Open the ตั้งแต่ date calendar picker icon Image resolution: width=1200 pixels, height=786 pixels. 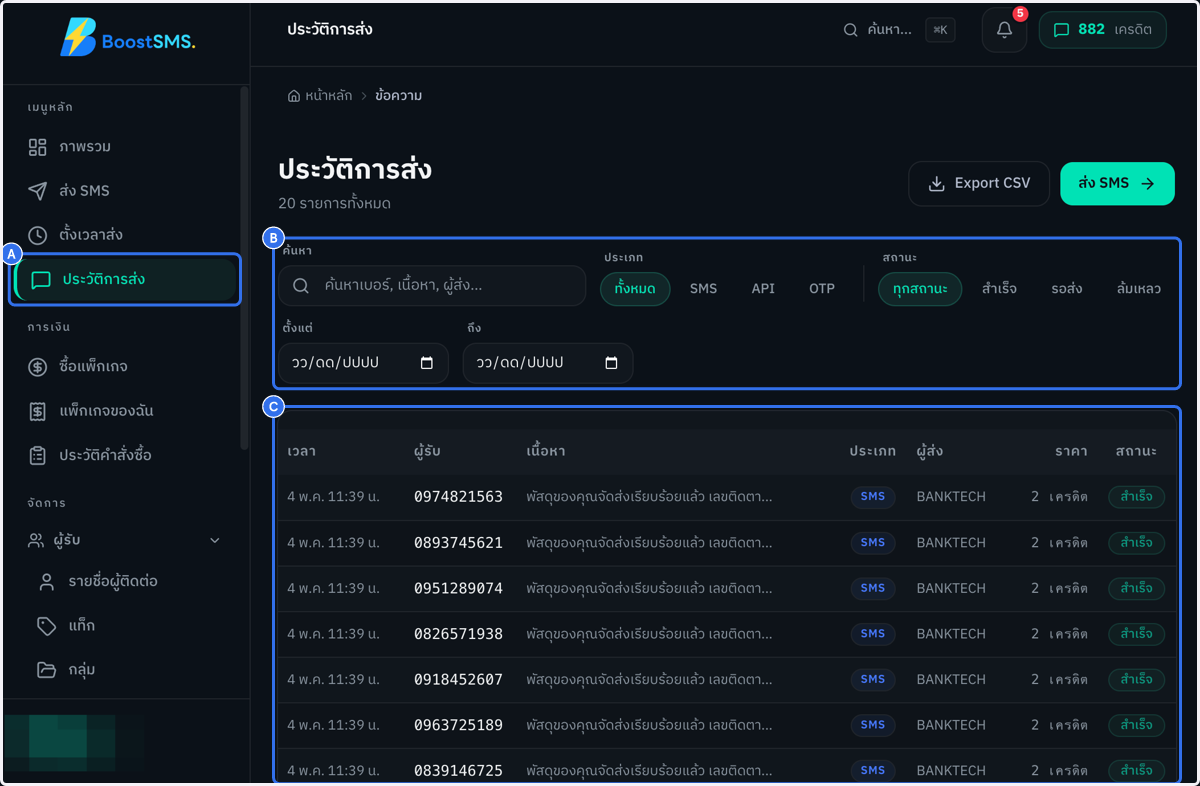427,363
